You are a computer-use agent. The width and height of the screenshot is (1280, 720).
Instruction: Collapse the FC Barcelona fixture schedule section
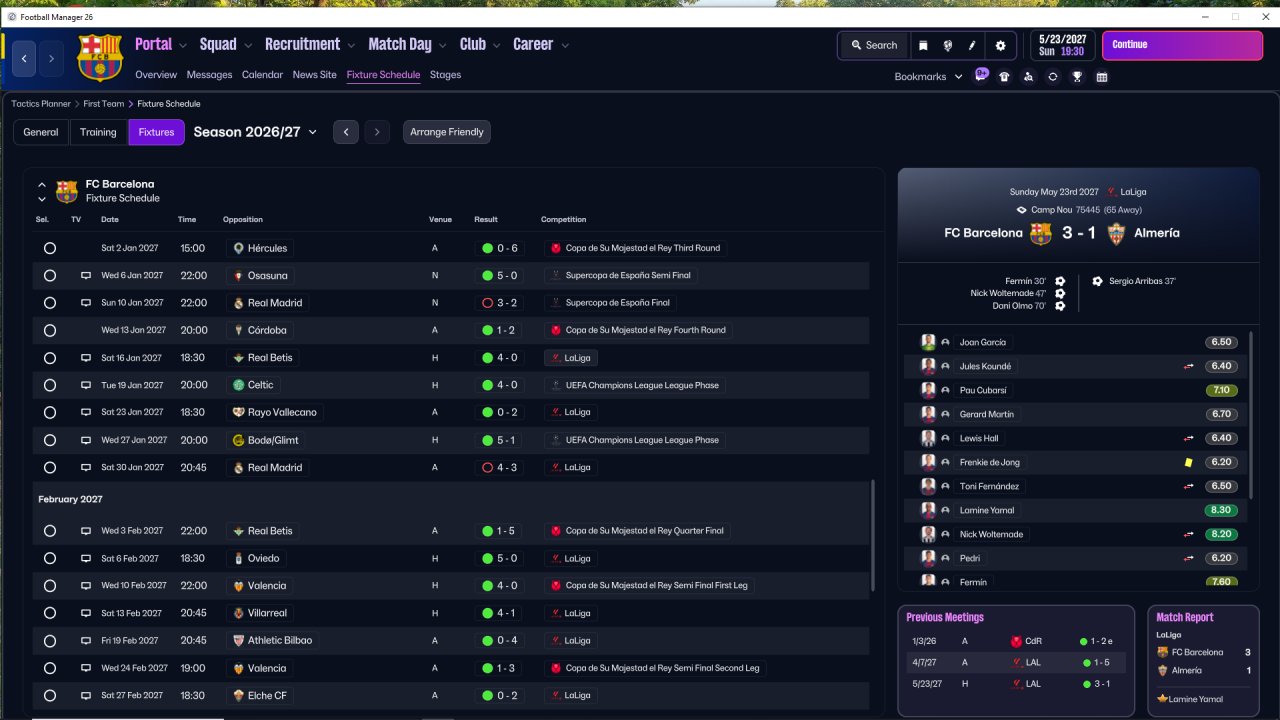[x=42, y=185]
